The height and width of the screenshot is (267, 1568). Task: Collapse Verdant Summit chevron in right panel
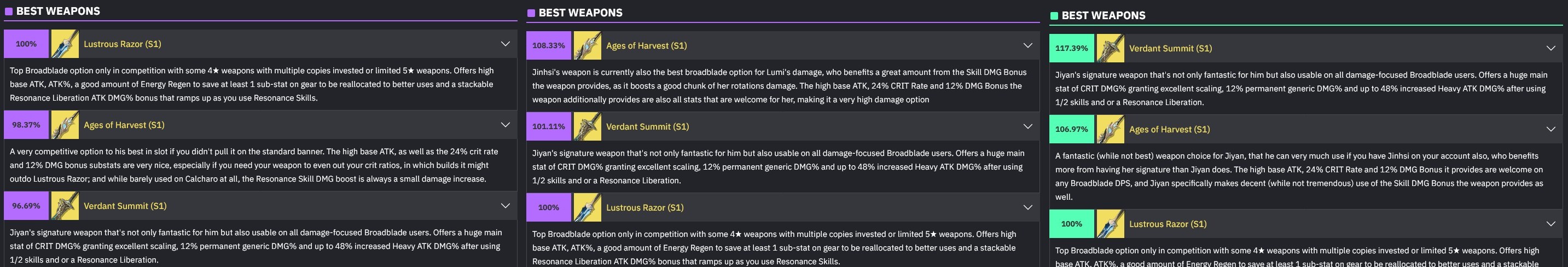pos(1550,48)
